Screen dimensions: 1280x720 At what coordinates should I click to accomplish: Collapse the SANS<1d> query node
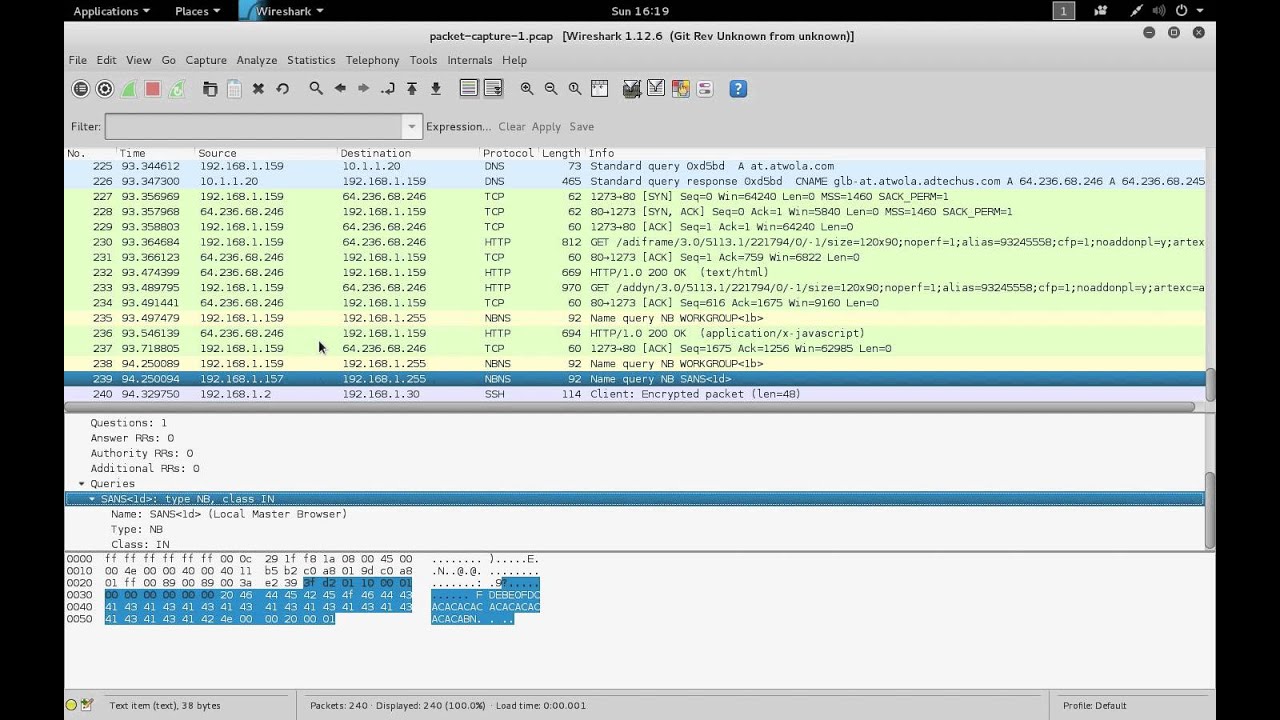point(92,499)
